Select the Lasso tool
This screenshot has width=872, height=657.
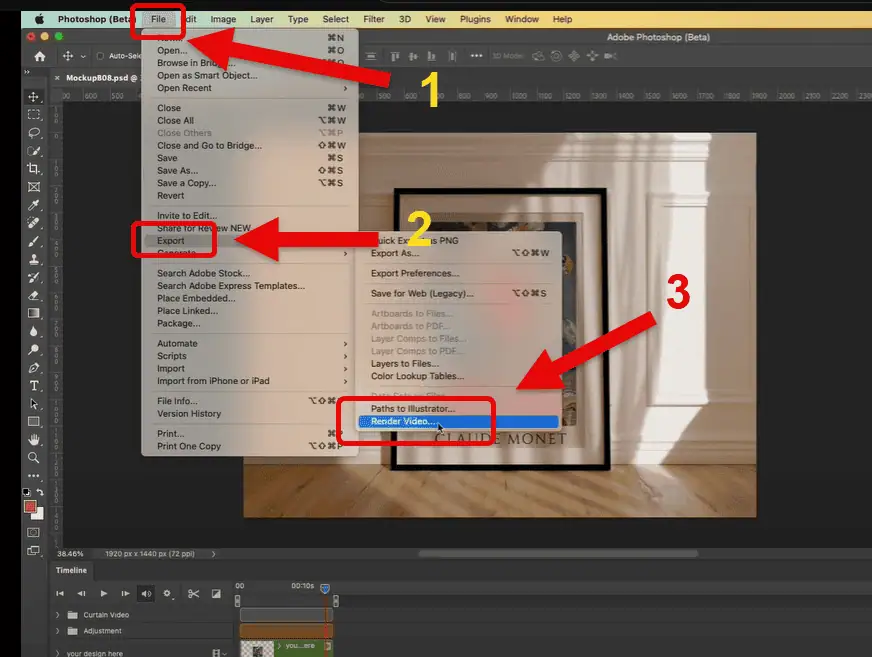pos(34,132)
